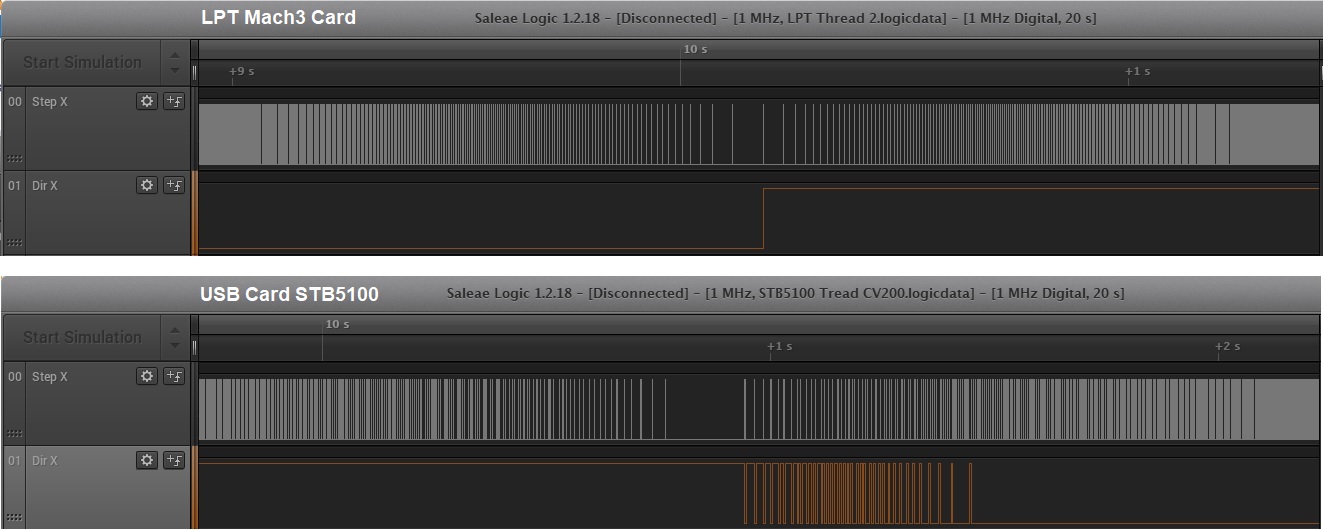Grab Step X channel drag handle in USB STB5100 capture
The height and width of the screenshot is (530, 1323).
click(x=14, y=433)
